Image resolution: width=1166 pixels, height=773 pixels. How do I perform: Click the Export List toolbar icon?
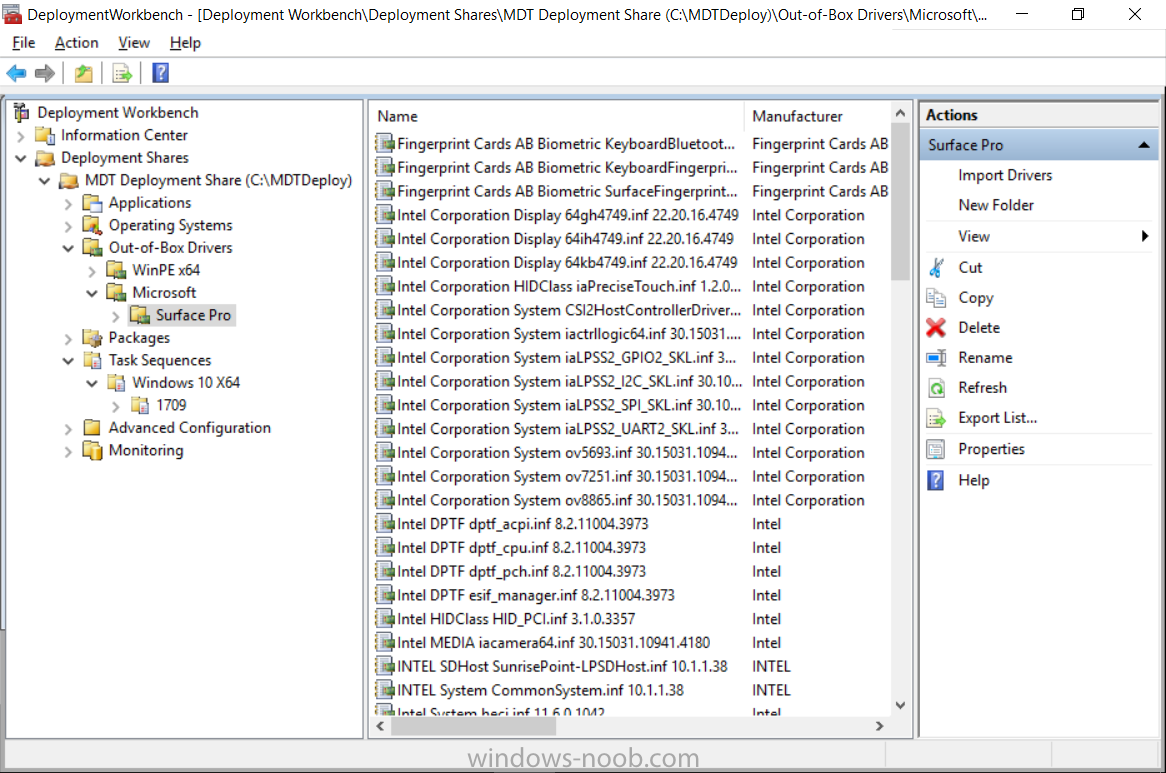(121, 73)
